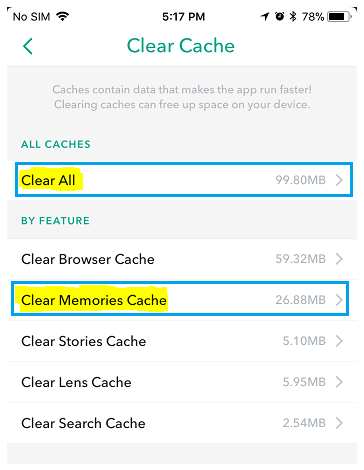The image size is (364, 470).
Task: Tap chevron on Clear Lens Cache row
Action: point(339,382)
